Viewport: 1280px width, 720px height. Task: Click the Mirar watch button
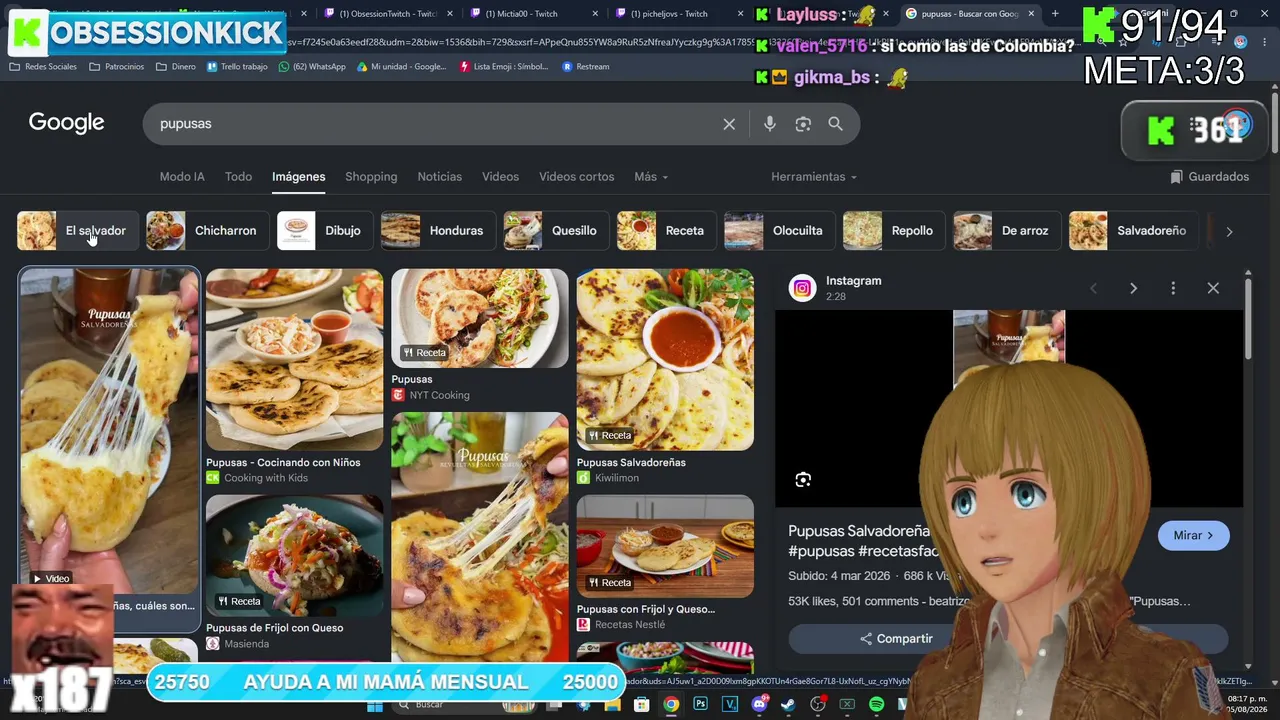[x=1194, y=536]
